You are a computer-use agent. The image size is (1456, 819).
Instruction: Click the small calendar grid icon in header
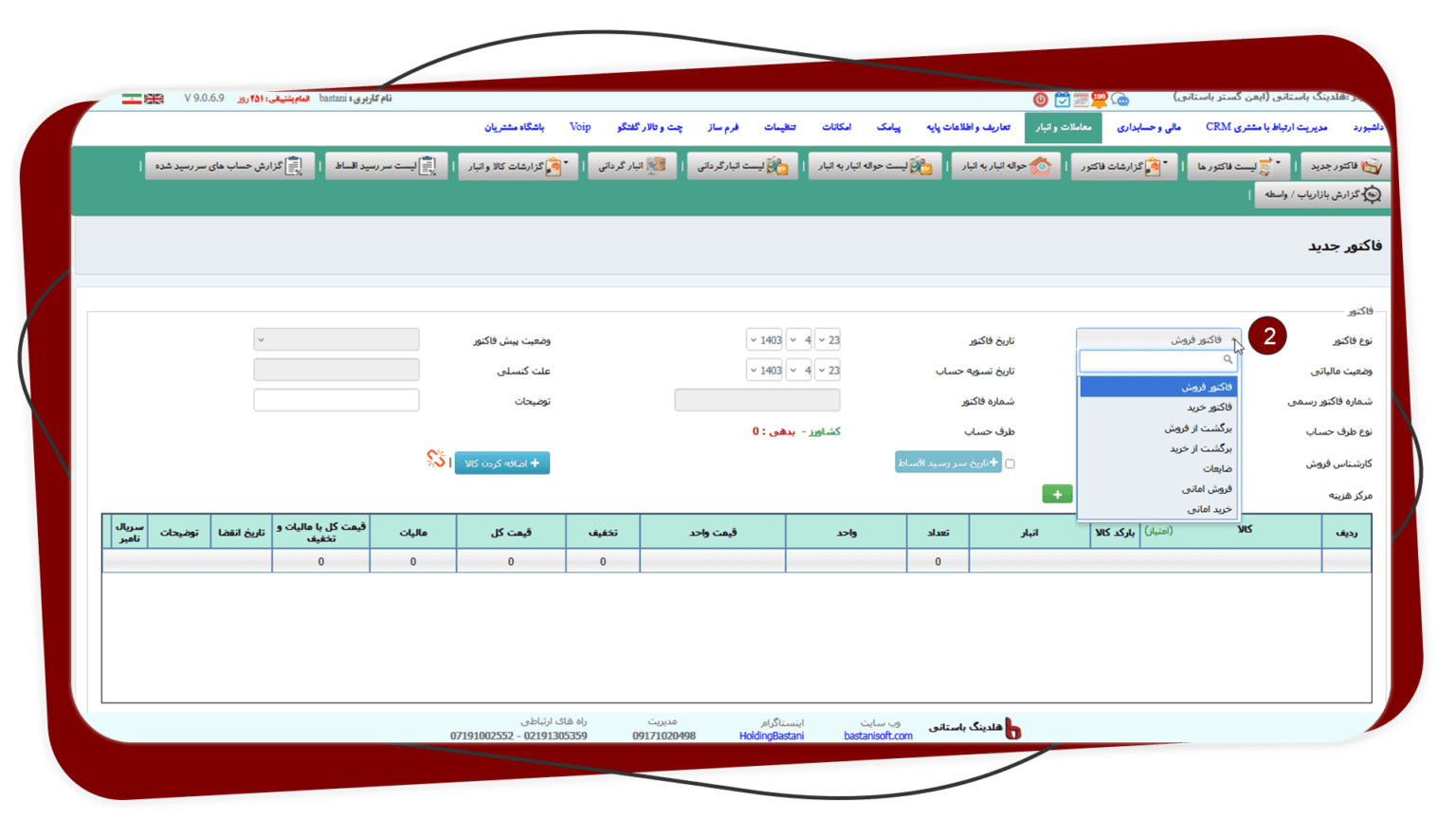(x=1081, y=100)
